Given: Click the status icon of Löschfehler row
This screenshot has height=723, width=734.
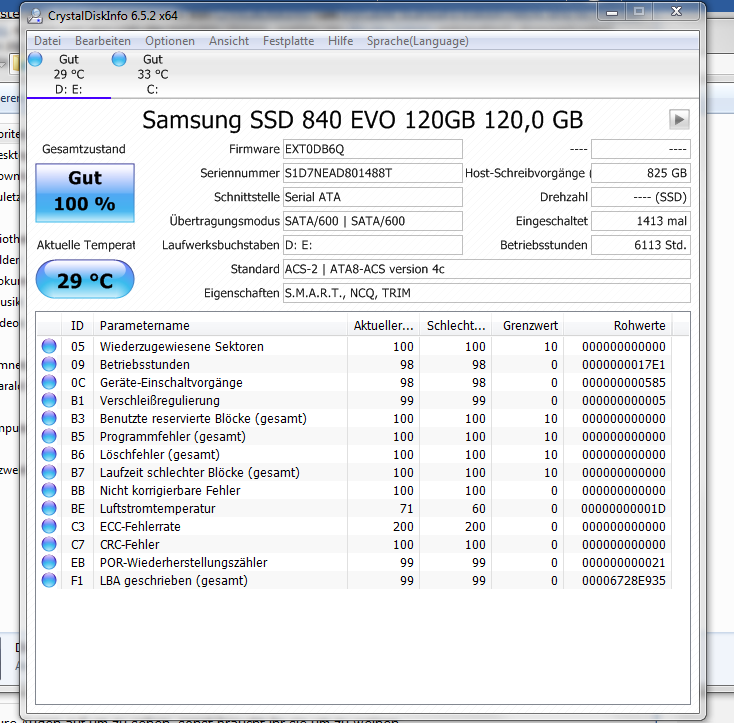Looking at the screenshot, I should click(x=49, y=454).
